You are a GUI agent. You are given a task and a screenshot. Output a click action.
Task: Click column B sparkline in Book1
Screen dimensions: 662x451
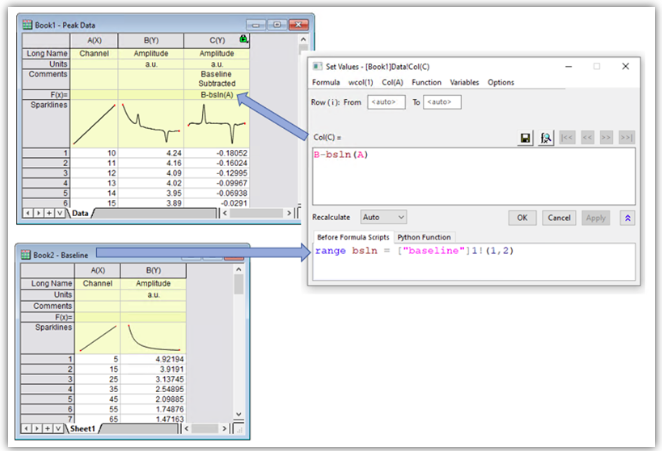pos(151,124)
